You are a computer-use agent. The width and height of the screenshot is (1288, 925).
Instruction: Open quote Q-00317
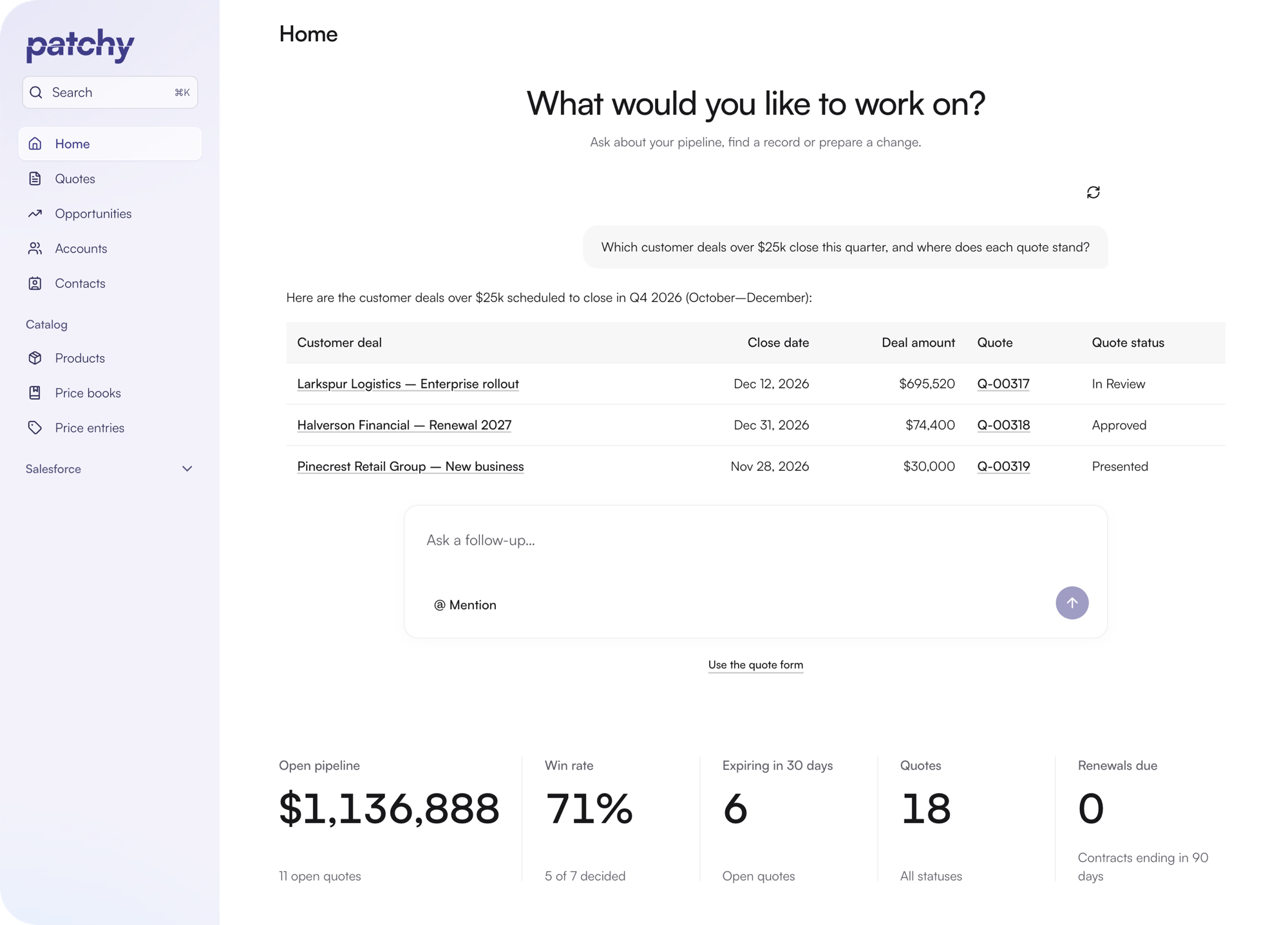click(1003, 384)
